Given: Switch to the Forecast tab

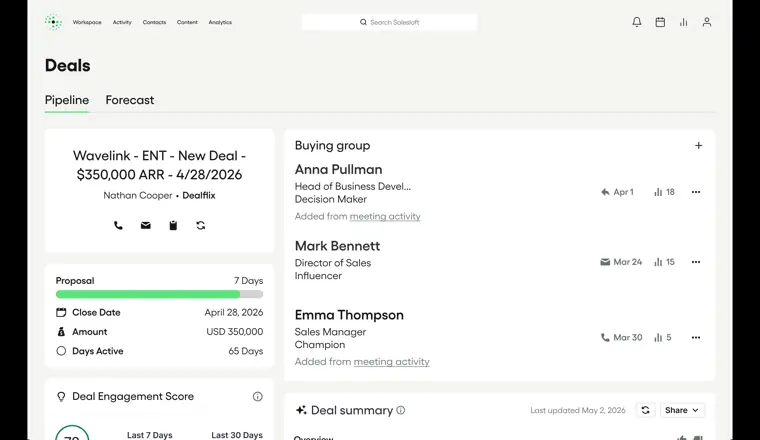Looking at the screenshot, I should 130,100.
